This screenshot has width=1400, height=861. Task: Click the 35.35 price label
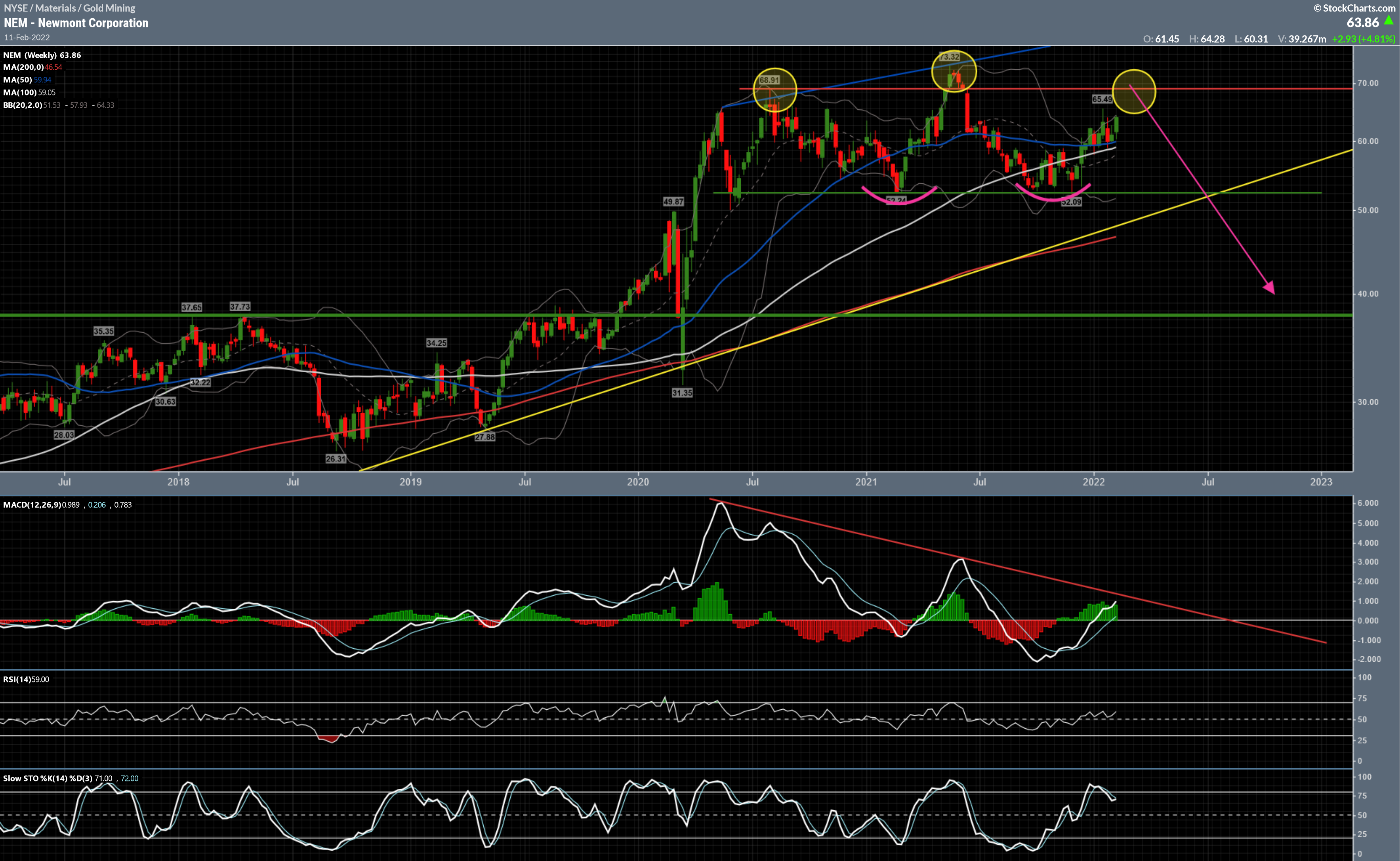coord(104,331)
